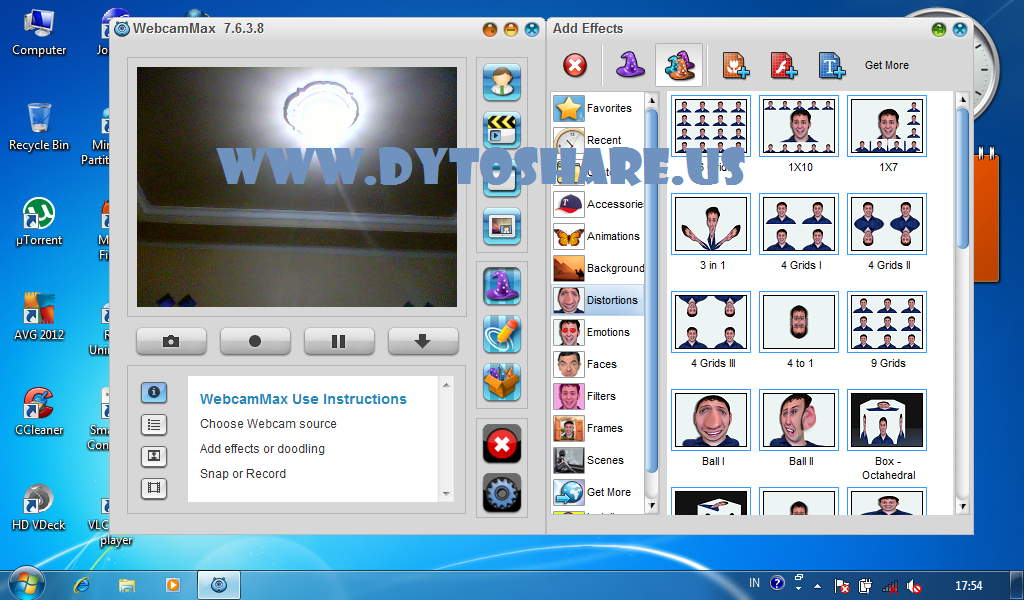Open settings with the gear icon

502,492
